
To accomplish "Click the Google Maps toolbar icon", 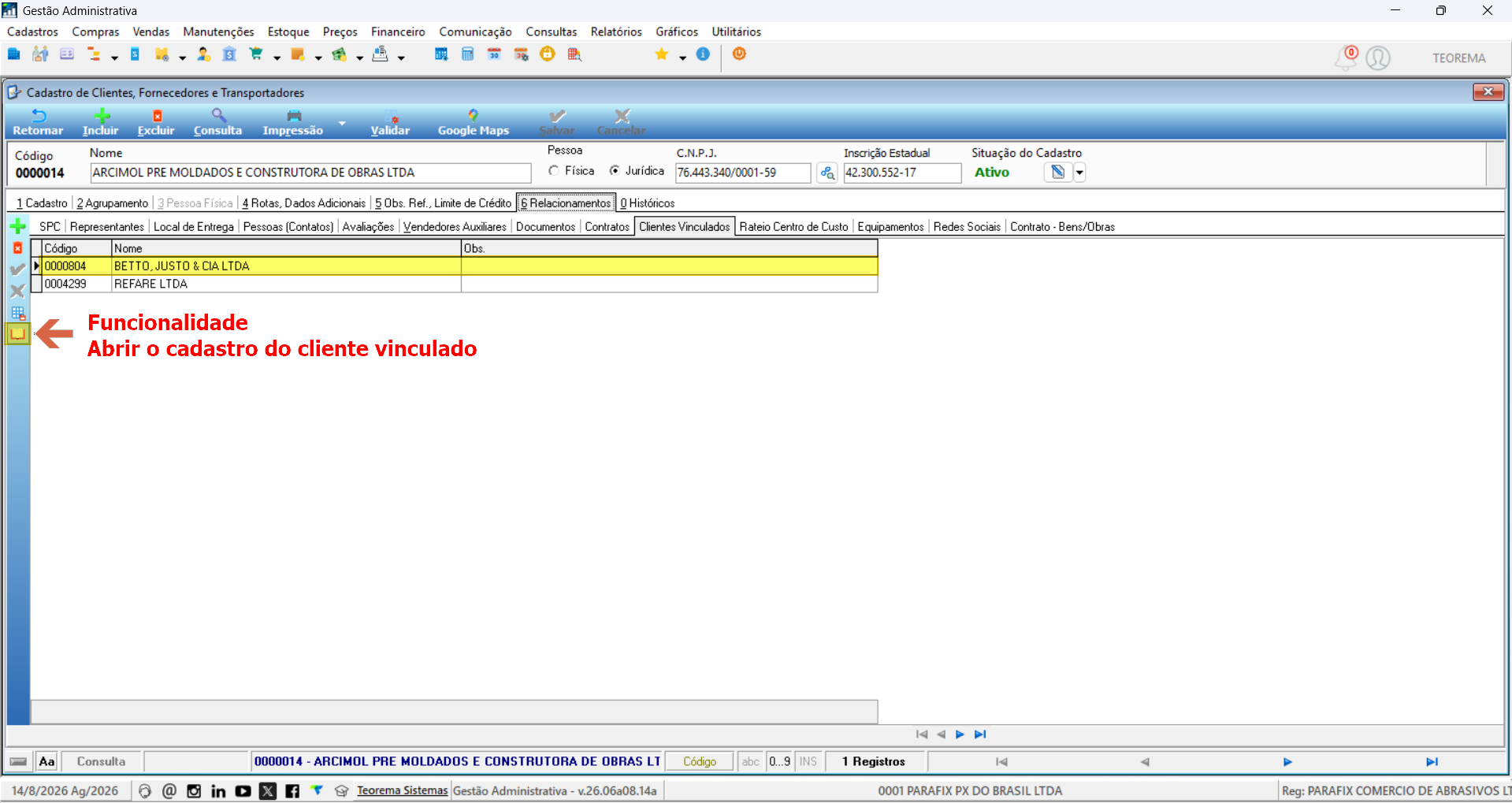I will click(x=473, y=116).
